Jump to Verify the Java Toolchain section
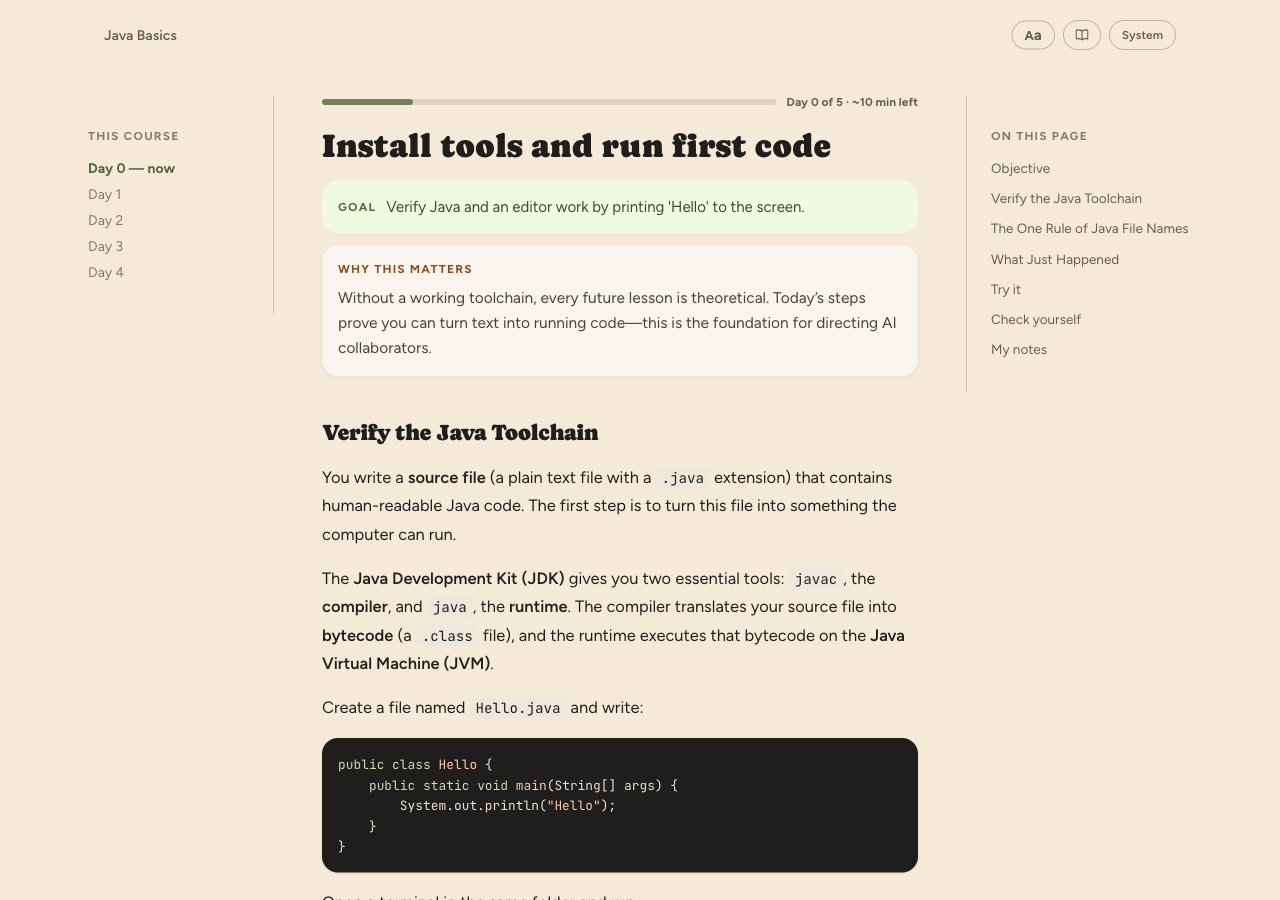 pyautogui.click(x=1066, y=198)
